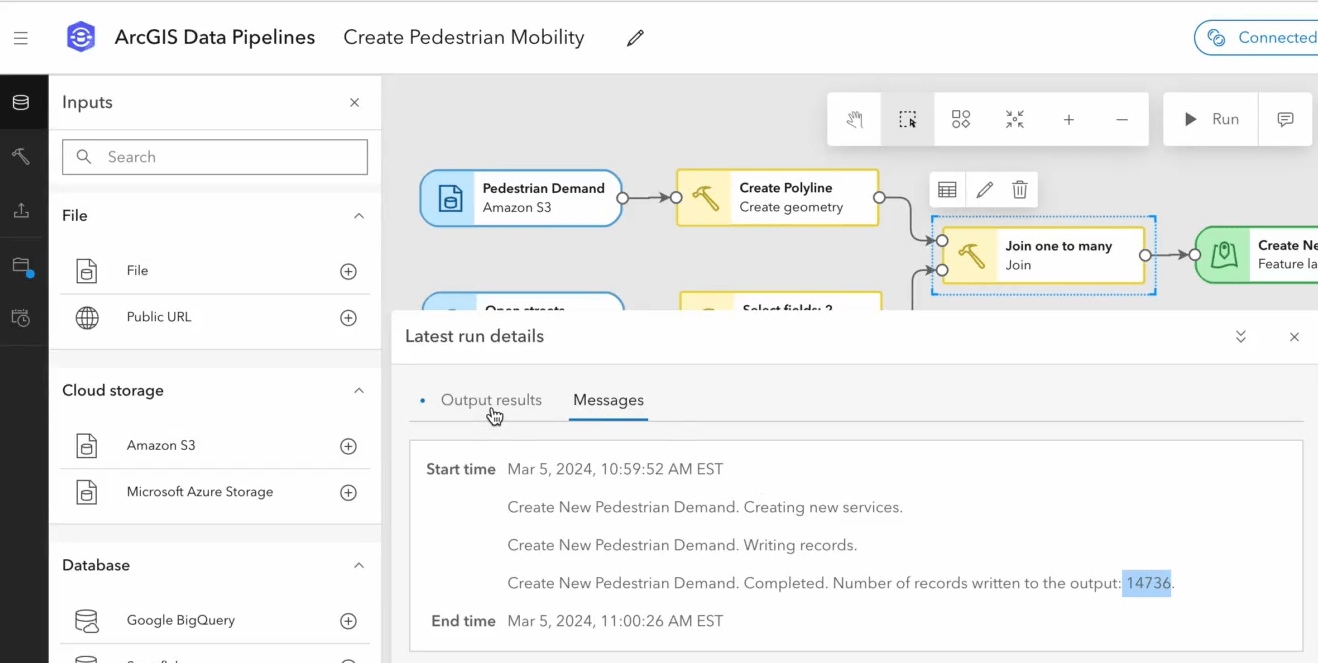Toggle the hand pan tool

(854, 118)
